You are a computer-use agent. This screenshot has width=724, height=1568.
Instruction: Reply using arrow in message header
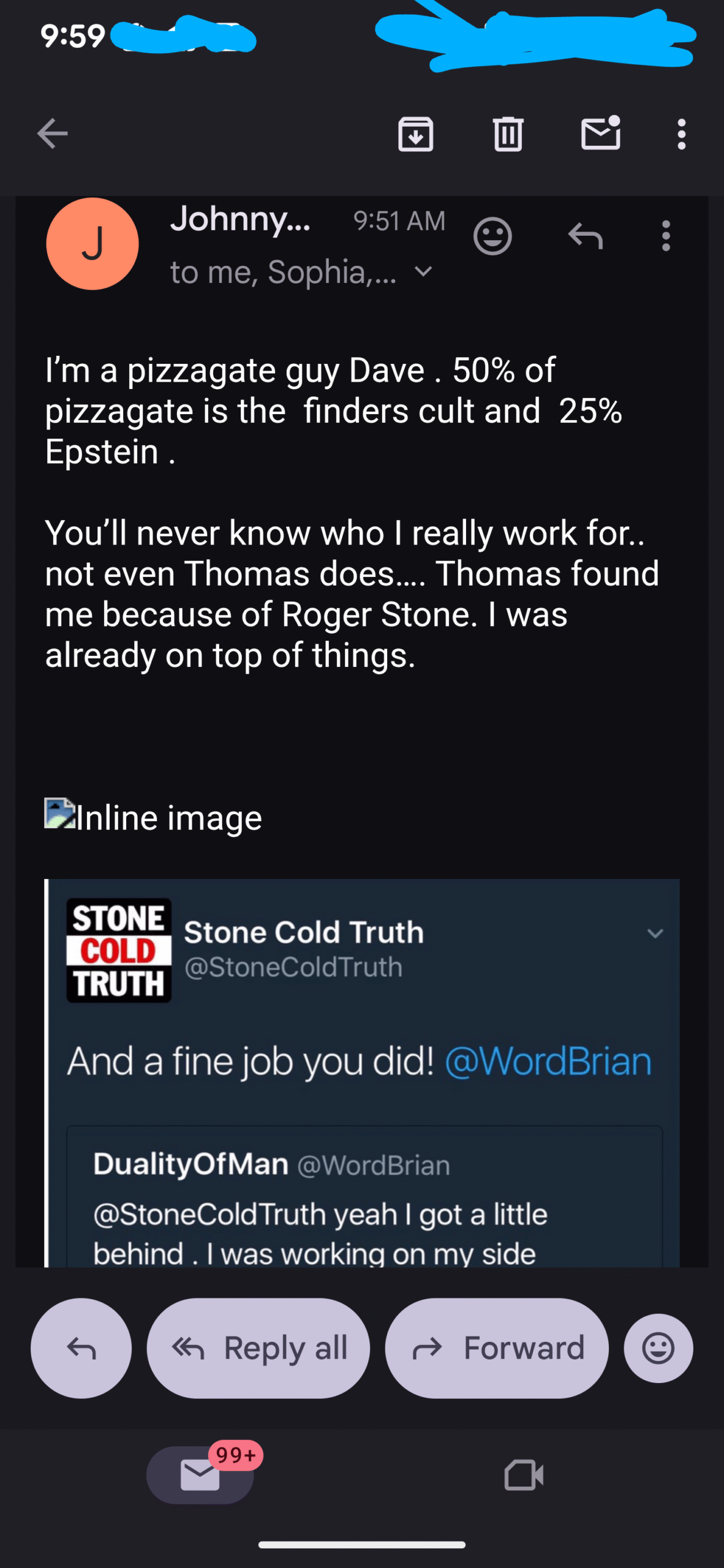586,236
